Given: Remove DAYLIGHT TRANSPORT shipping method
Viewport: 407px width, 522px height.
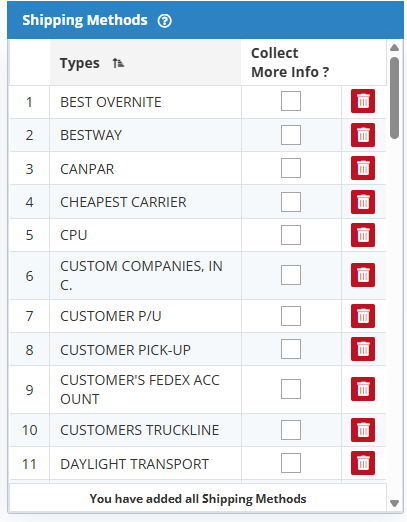Looking at the screenshot, I should point(363,463).
